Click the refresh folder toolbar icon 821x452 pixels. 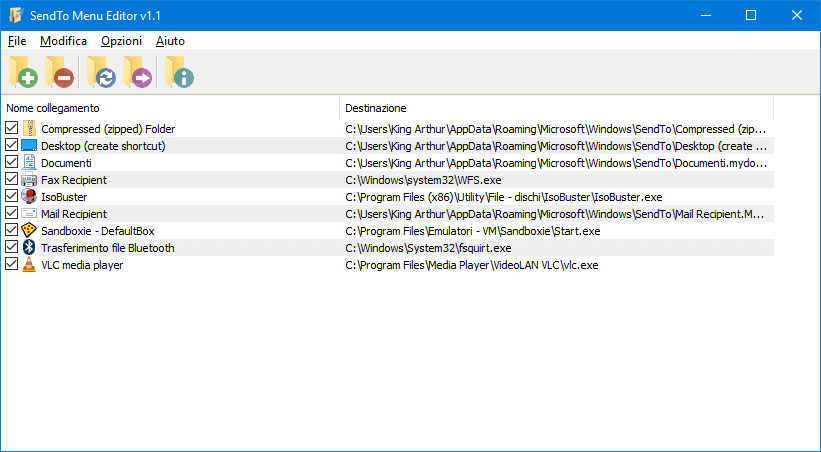[x=102, y=73]
